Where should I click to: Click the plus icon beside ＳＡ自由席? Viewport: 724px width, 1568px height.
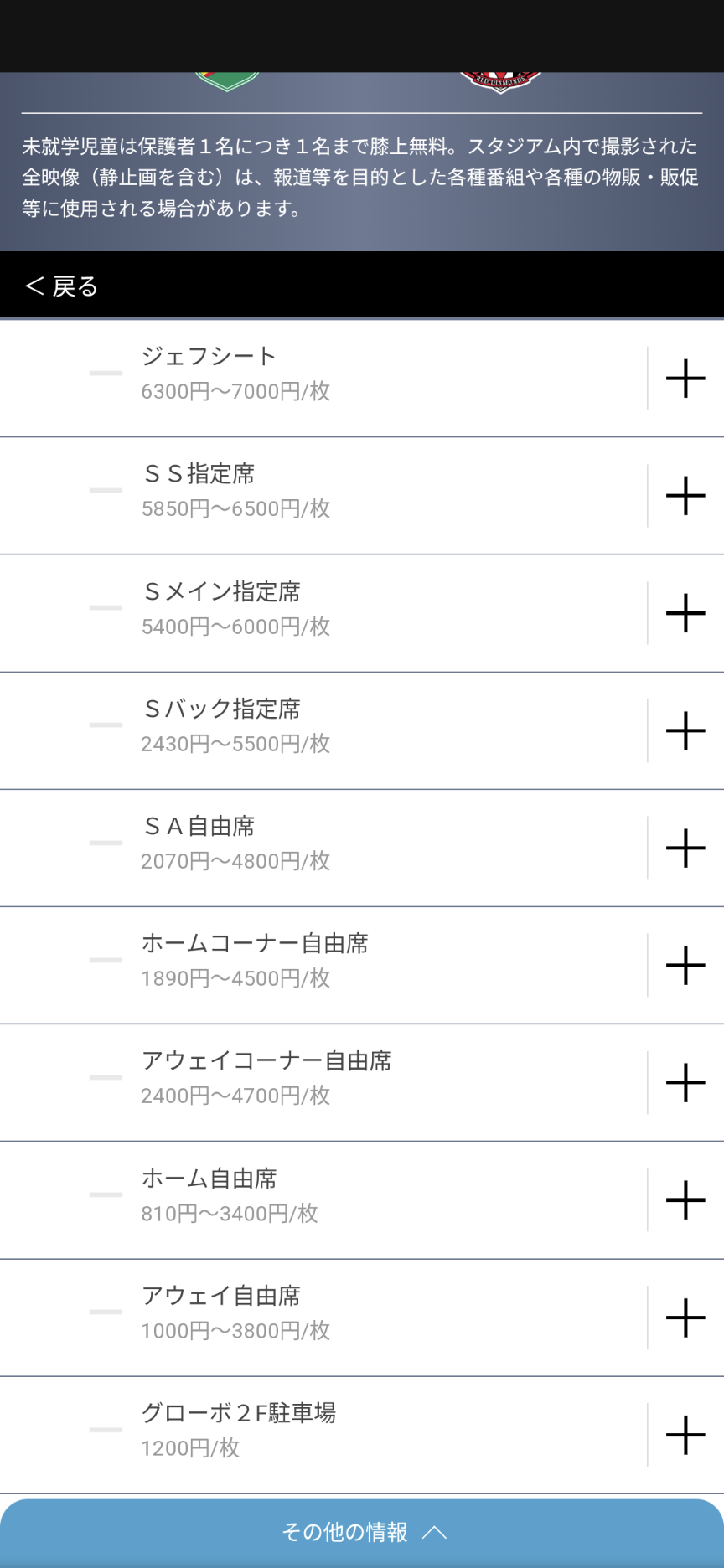[685, 848]
